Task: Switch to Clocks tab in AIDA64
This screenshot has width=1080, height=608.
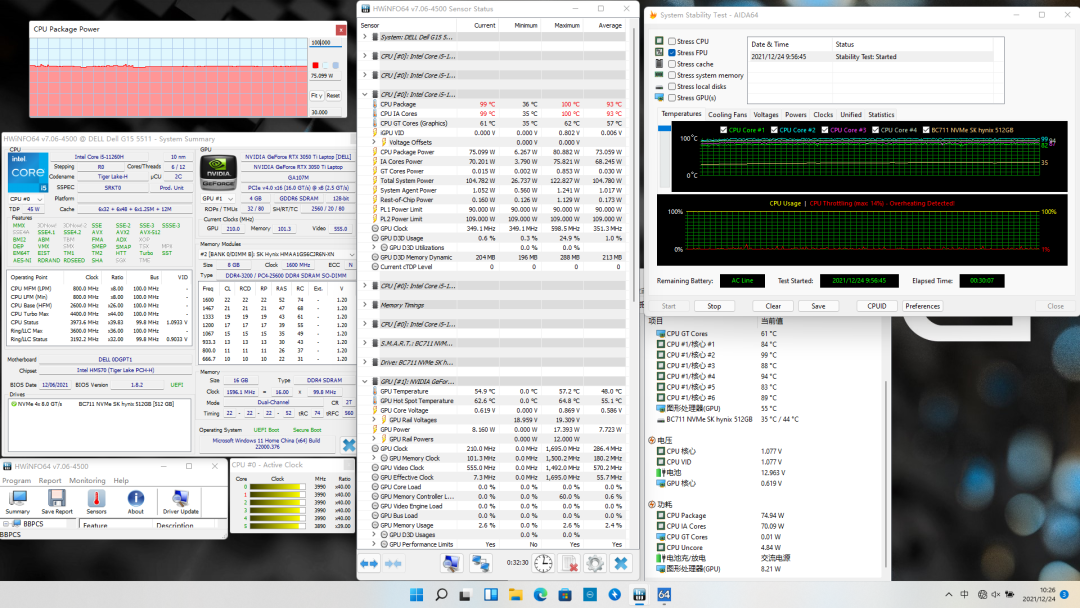Action: point(823,115)
